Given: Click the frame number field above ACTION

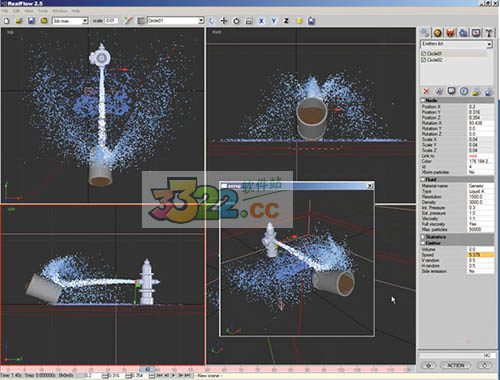Looking at the screenshot, I should pyautogui.click(x=489, y=355).
